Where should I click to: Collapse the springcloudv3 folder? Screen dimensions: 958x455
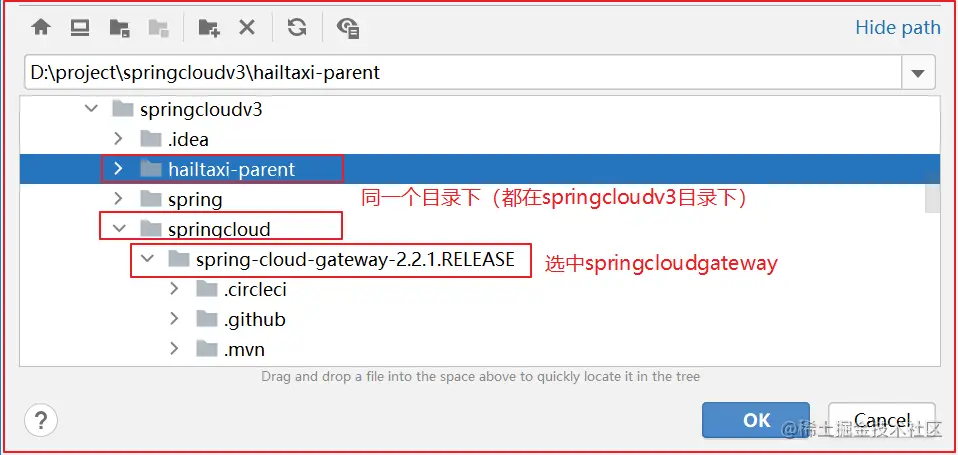91,109
